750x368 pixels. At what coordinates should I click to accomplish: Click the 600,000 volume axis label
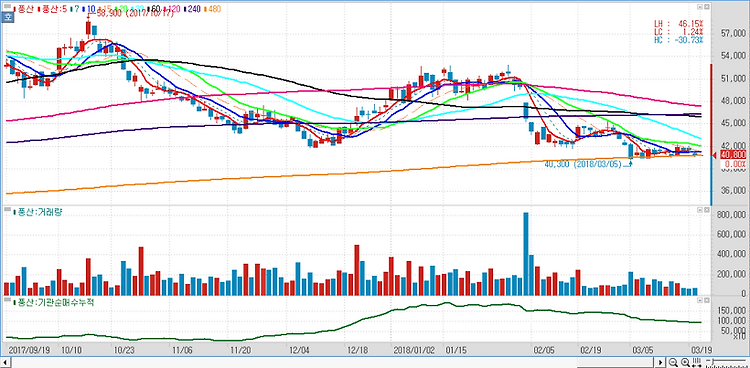(x=730, y=234)
